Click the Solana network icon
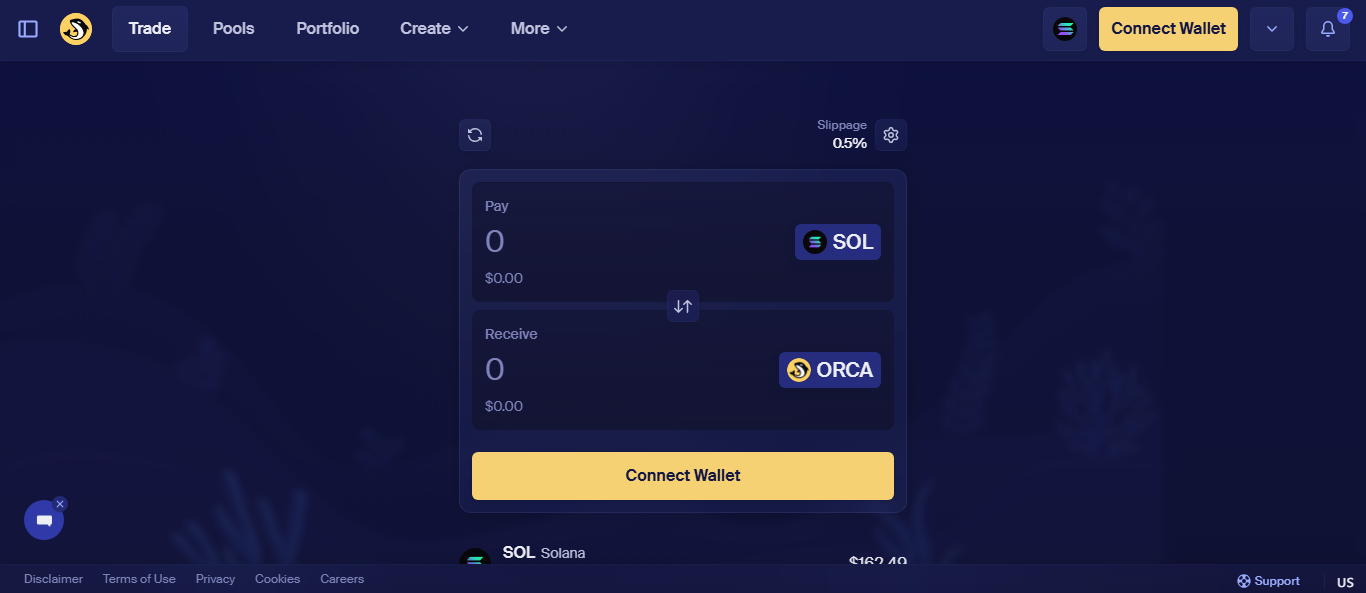This screenshot has width=1366, height=593. (x=1065, y=29)
